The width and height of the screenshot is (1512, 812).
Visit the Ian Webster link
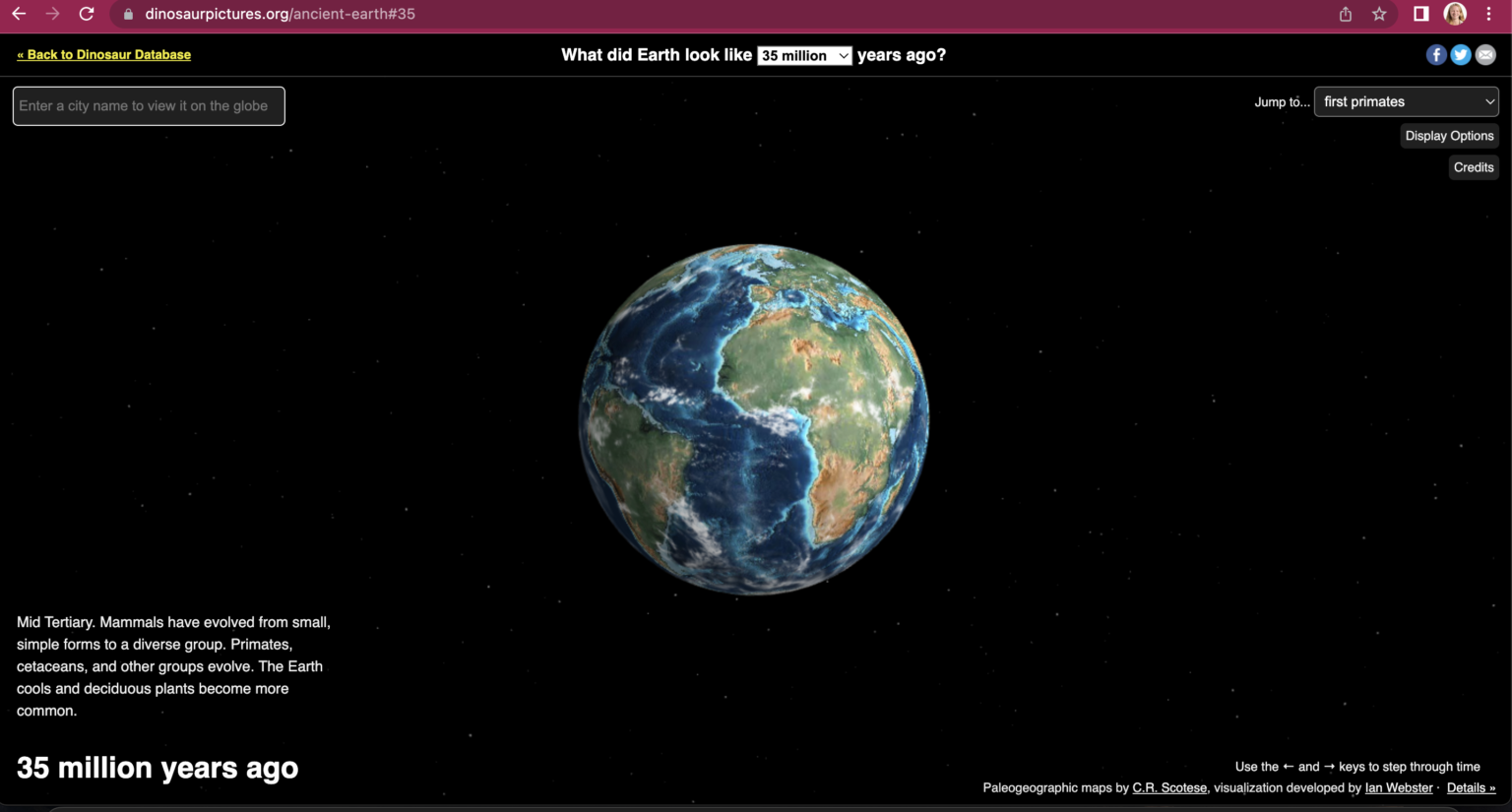[1398, 787]
